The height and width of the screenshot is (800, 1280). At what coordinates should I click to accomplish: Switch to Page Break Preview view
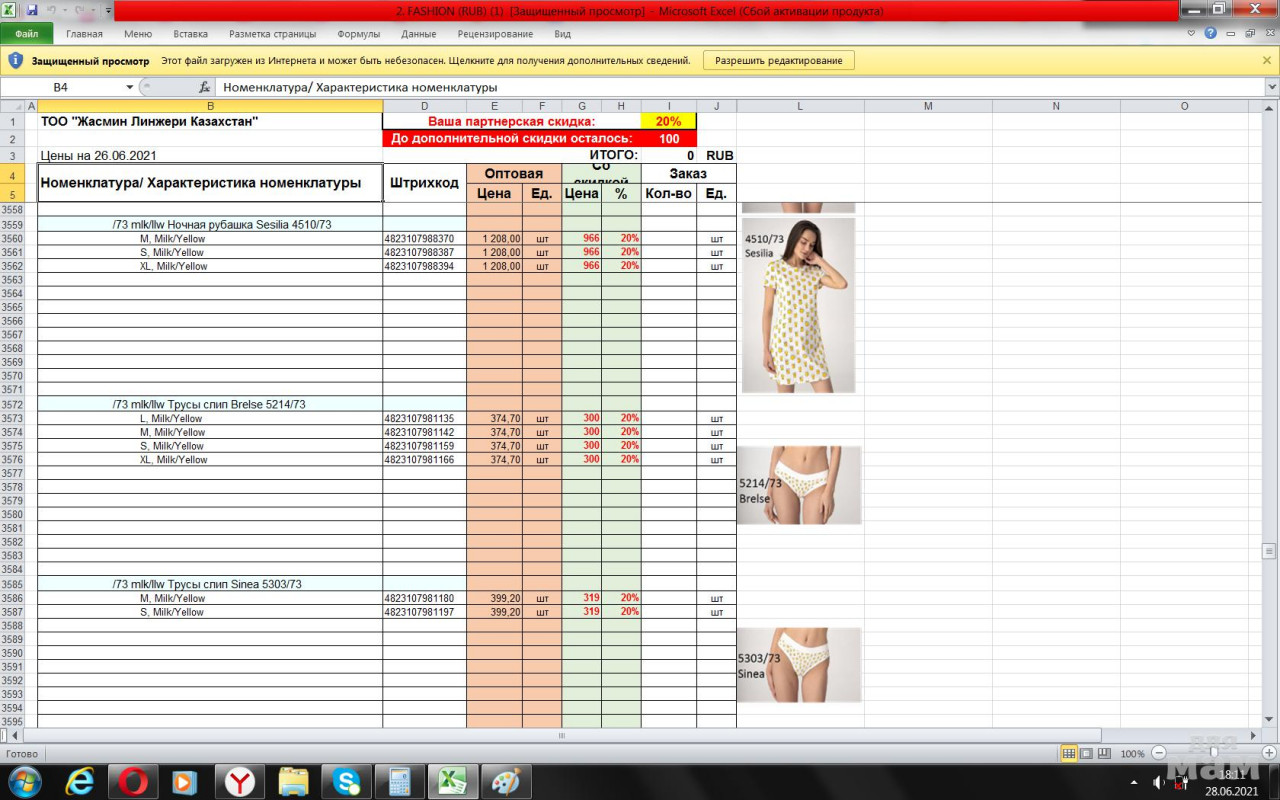coord(1104,753)
